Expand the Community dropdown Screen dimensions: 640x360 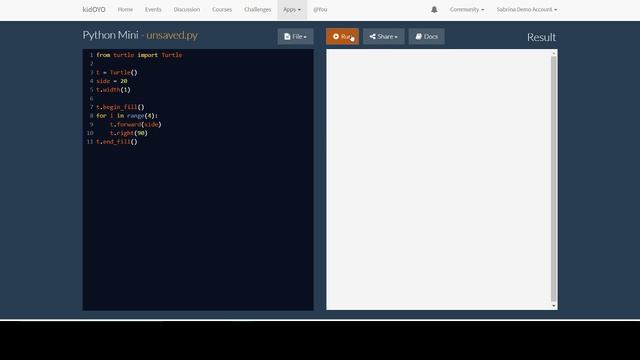(x=467, y=9)
